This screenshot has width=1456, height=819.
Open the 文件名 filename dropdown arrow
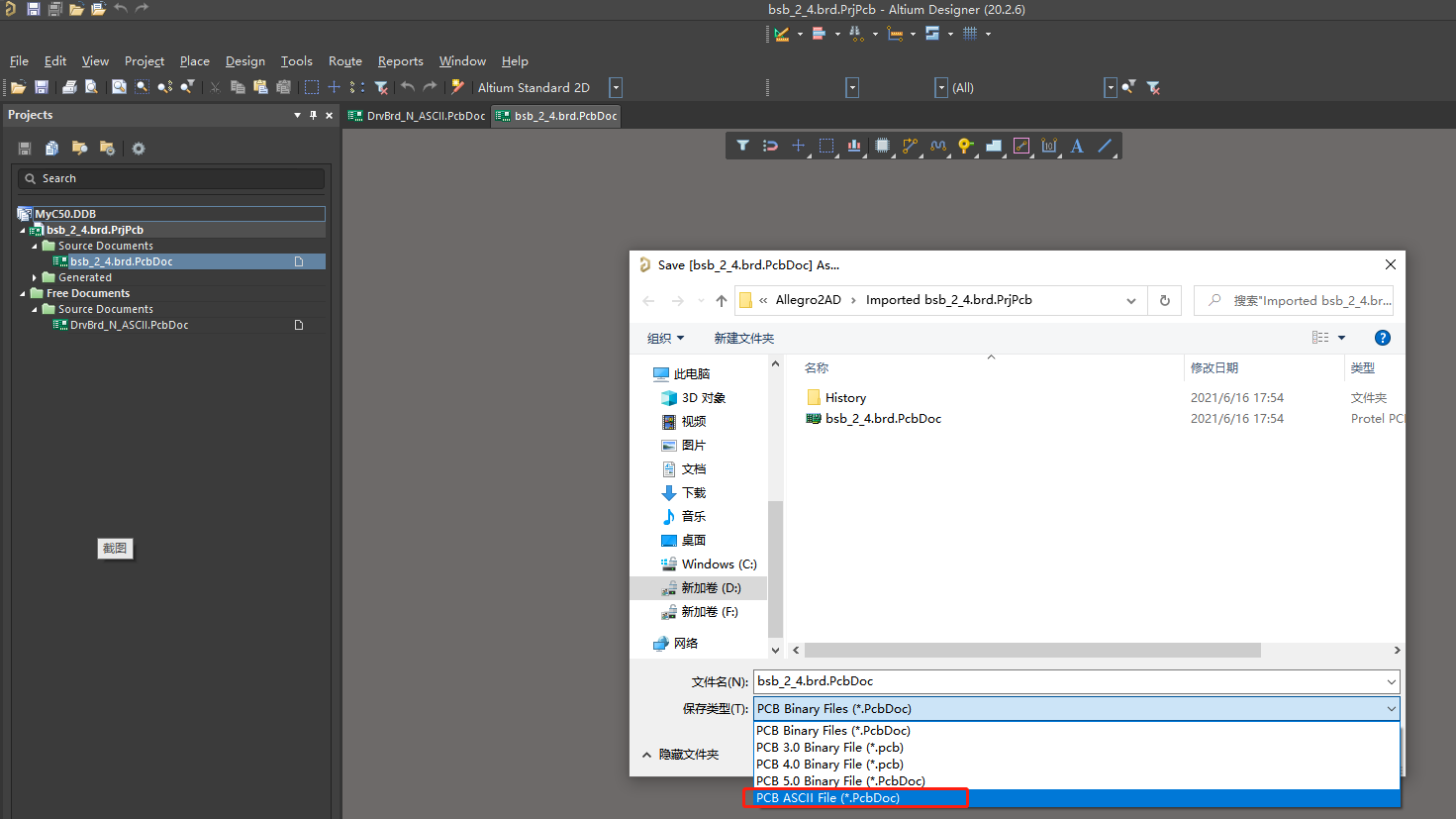pyautogui.click(x=1391, y=681)
